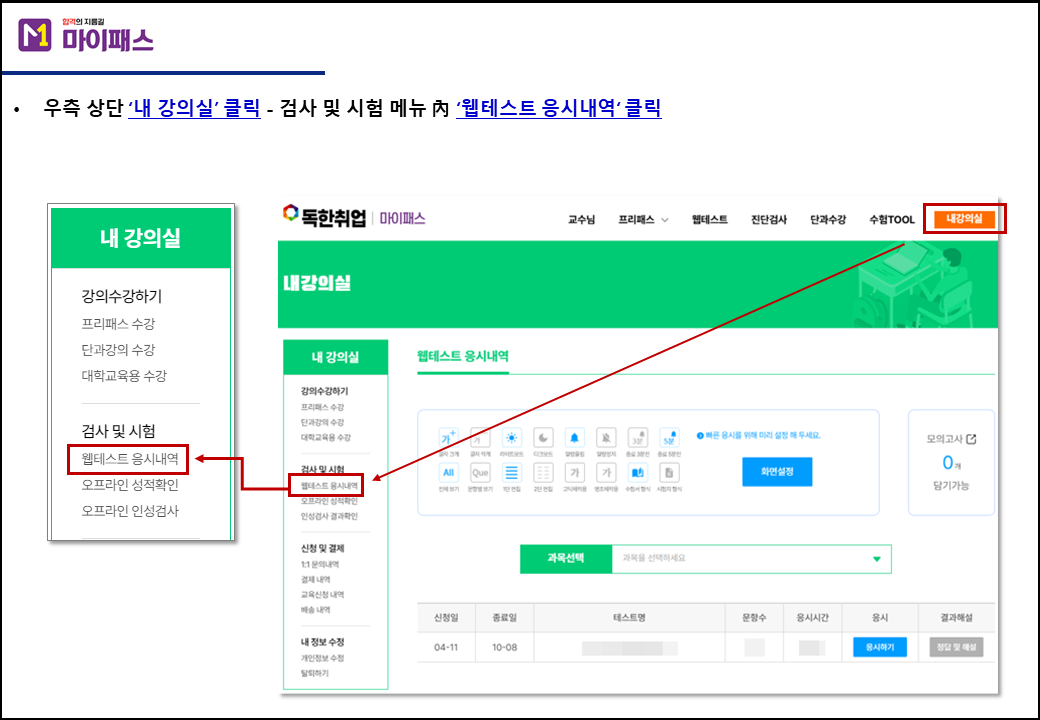Select 수험TOOL from the navigation bar
The height and width of the screenshot is (720, 1040).
[893, 218]
